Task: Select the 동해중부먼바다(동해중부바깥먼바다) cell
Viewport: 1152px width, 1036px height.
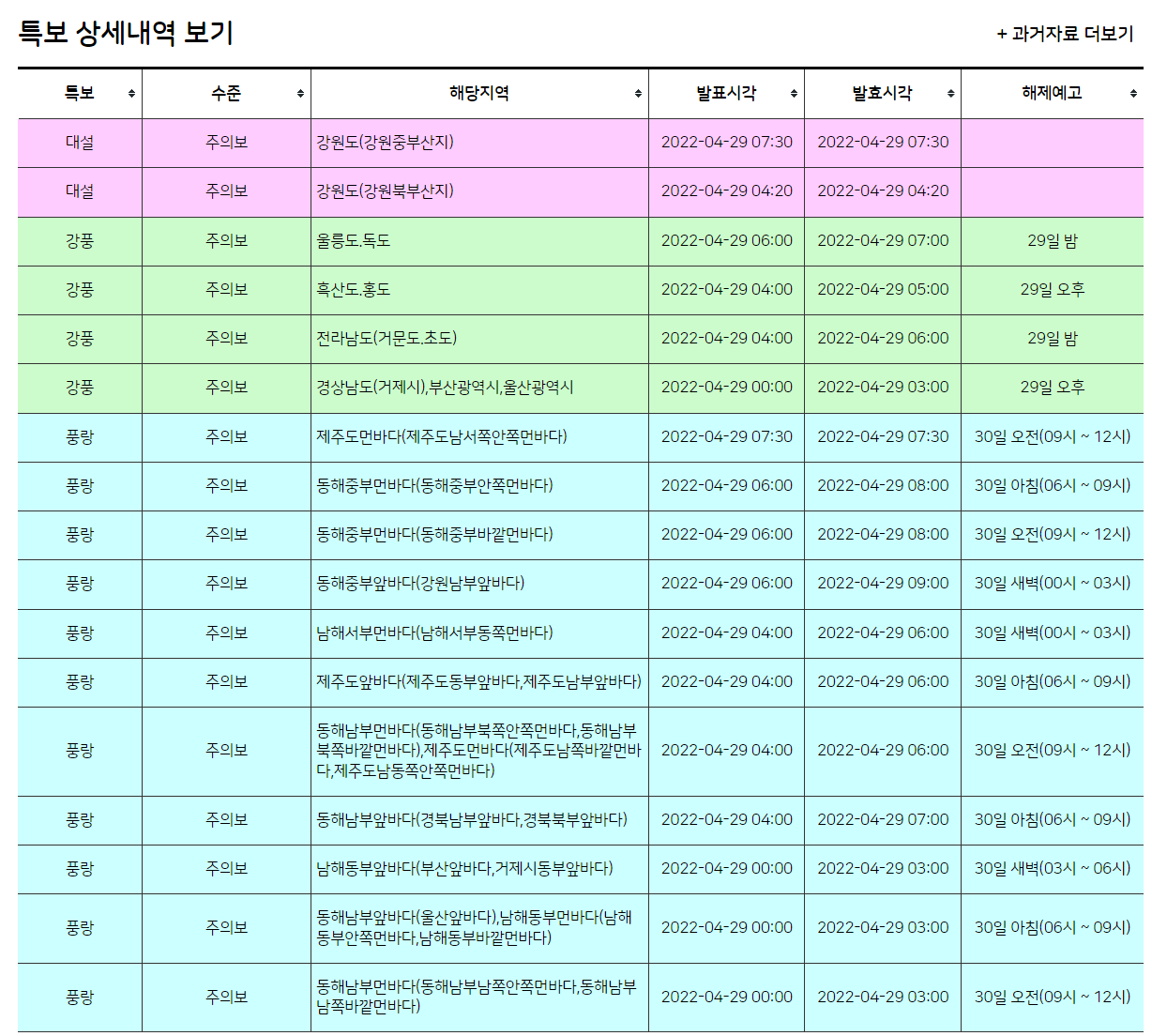Action: (479, 535)
